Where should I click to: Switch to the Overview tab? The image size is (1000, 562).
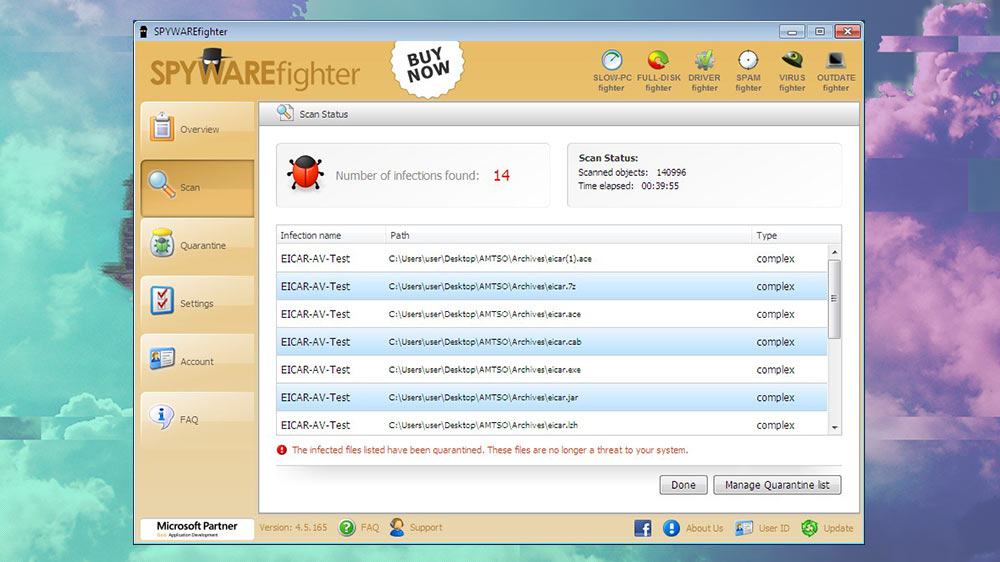point(197,128)
